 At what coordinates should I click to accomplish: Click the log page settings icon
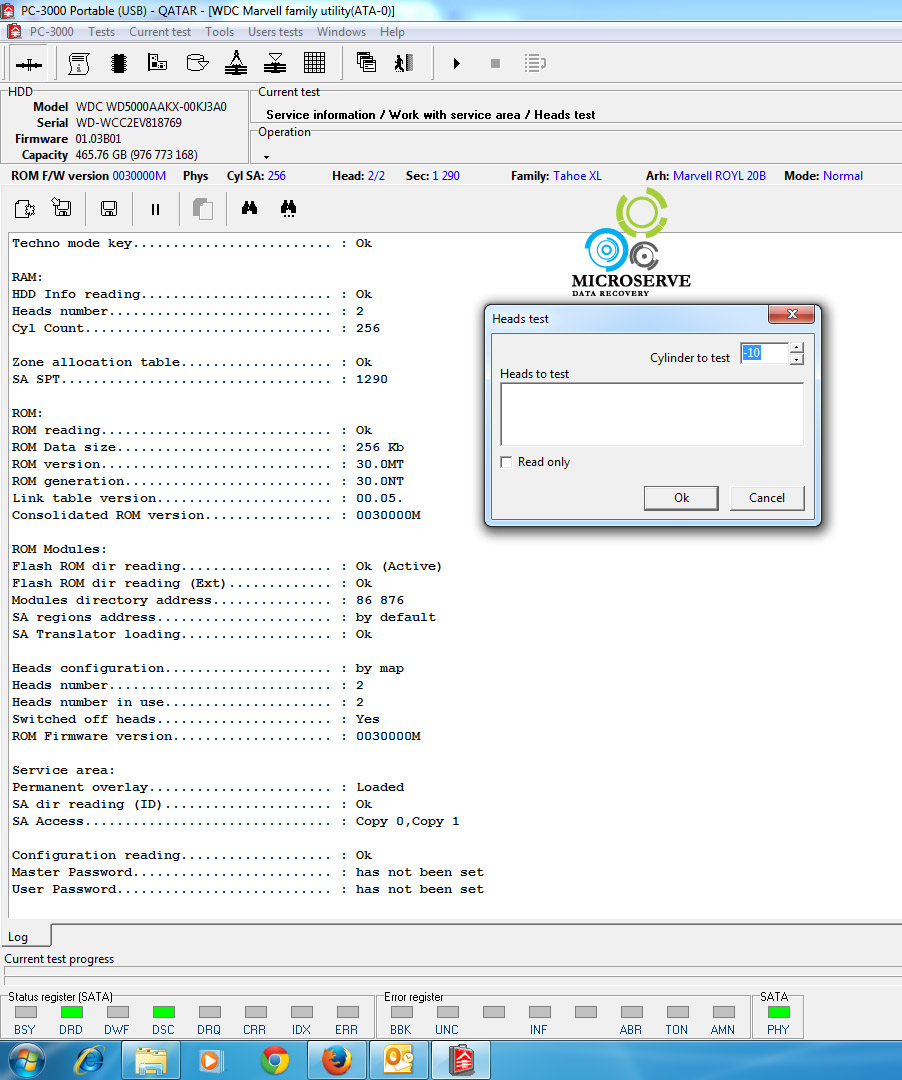click(x=25, y=209)
